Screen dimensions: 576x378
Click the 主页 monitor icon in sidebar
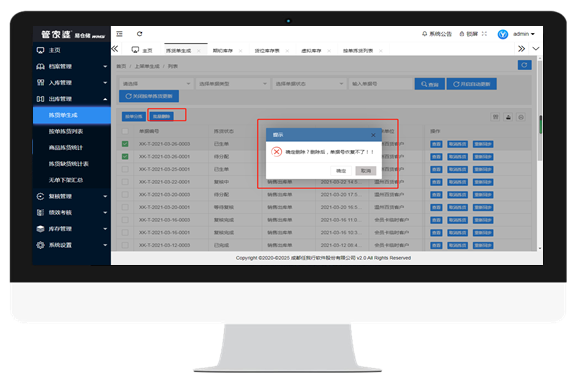40,50
